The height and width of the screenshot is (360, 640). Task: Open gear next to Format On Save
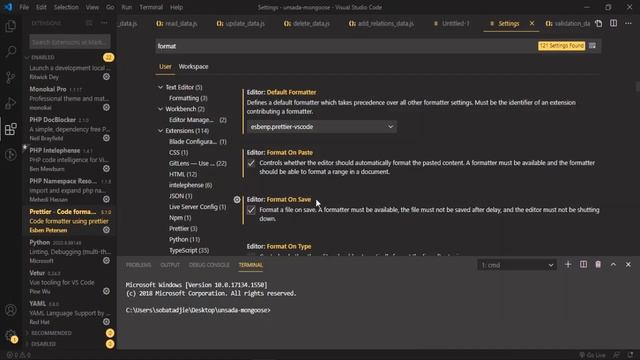pos(237,200)
